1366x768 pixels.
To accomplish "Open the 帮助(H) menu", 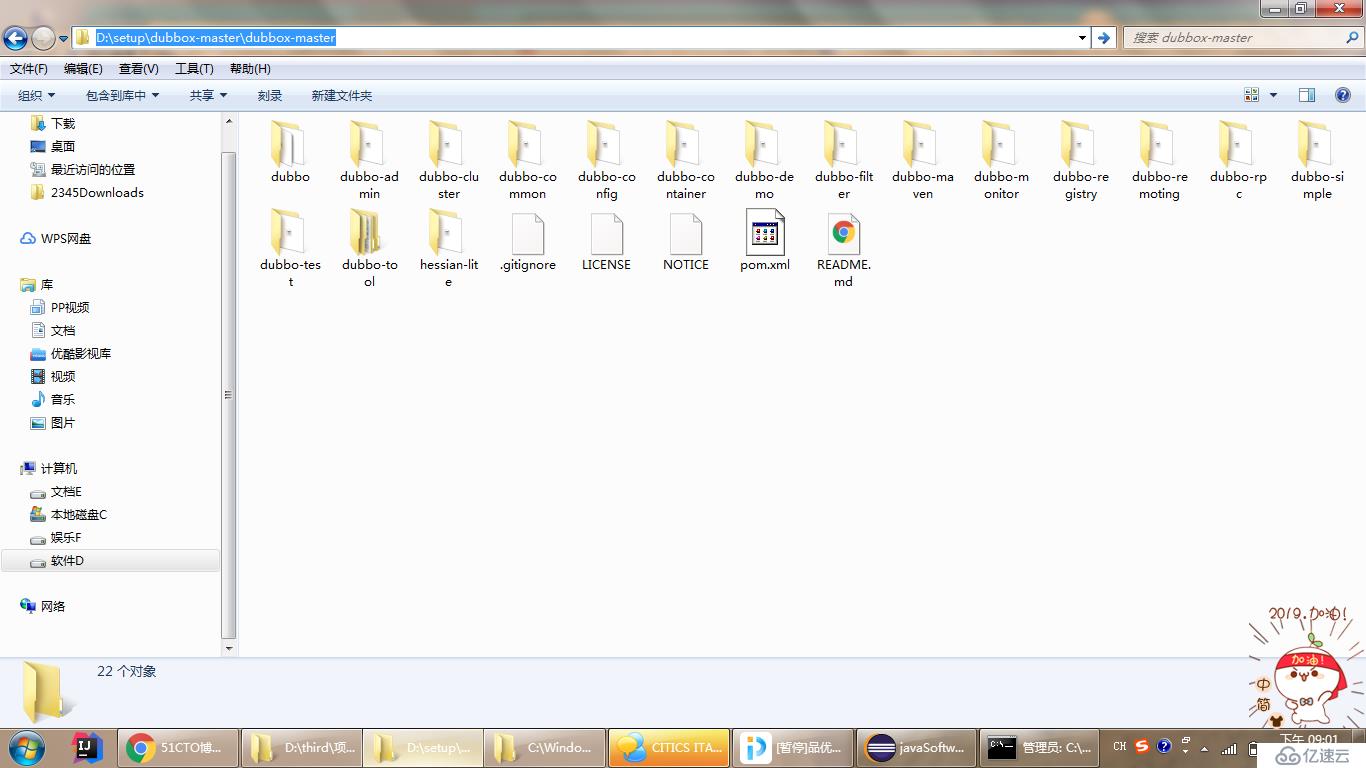I will point(250,69).
